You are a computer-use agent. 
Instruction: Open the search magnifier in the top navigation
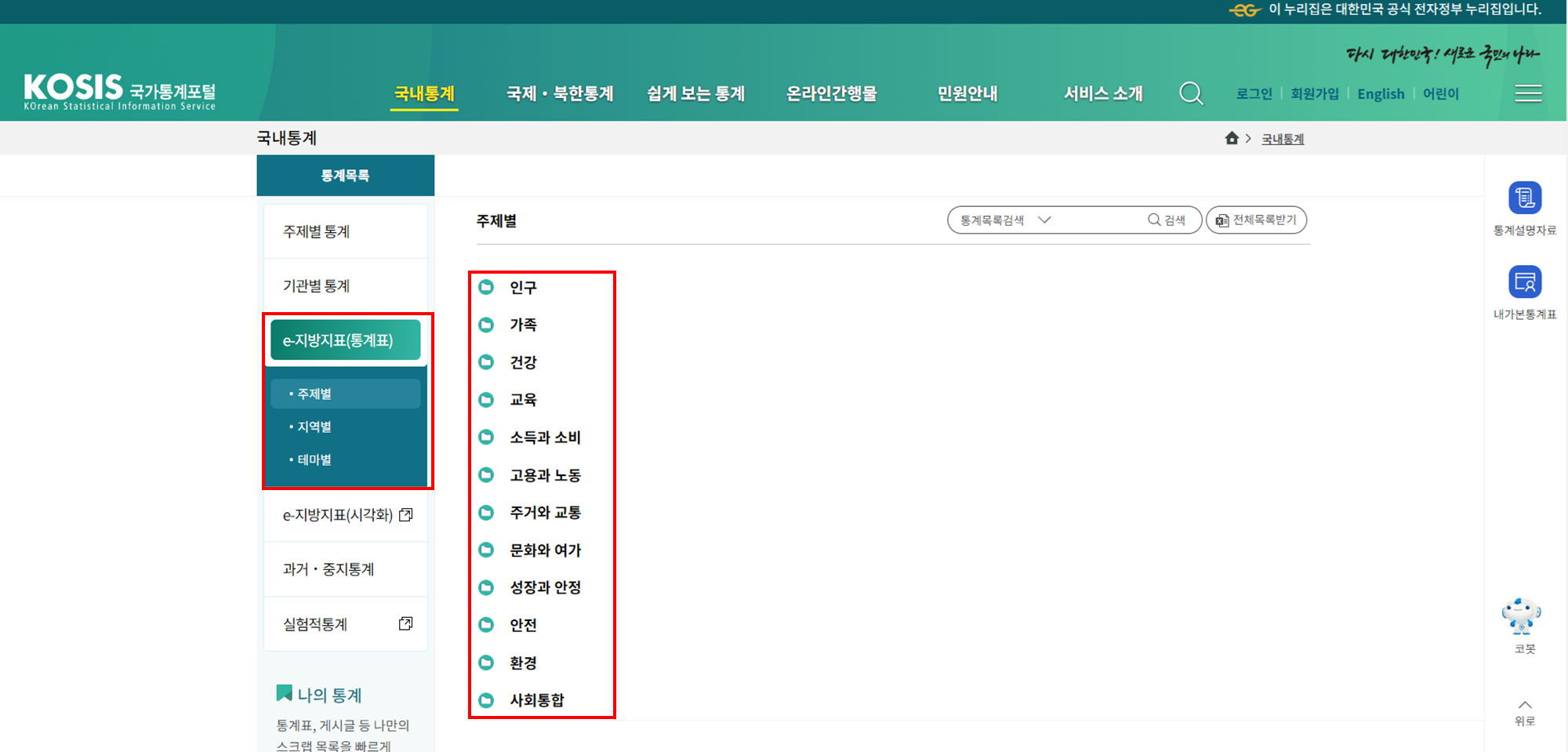[1191, 93]
